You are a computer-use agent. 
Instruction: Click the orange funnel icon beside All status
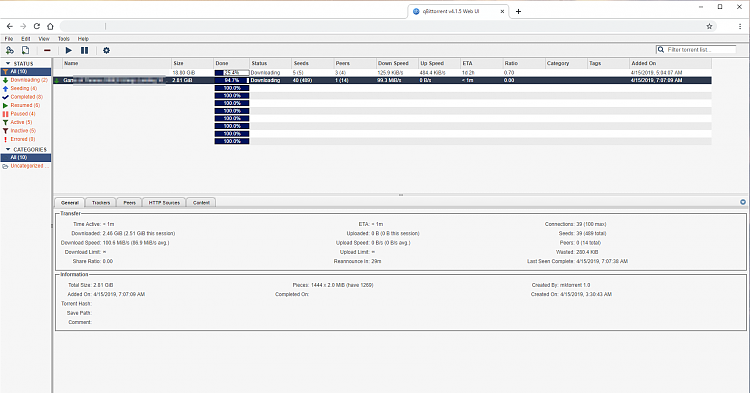(x=6, y=72)
